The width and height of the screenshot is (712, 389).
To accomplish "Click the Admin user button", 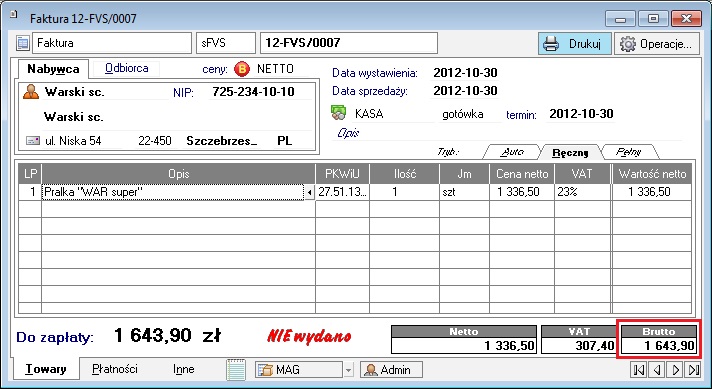I will click(391, 369).
